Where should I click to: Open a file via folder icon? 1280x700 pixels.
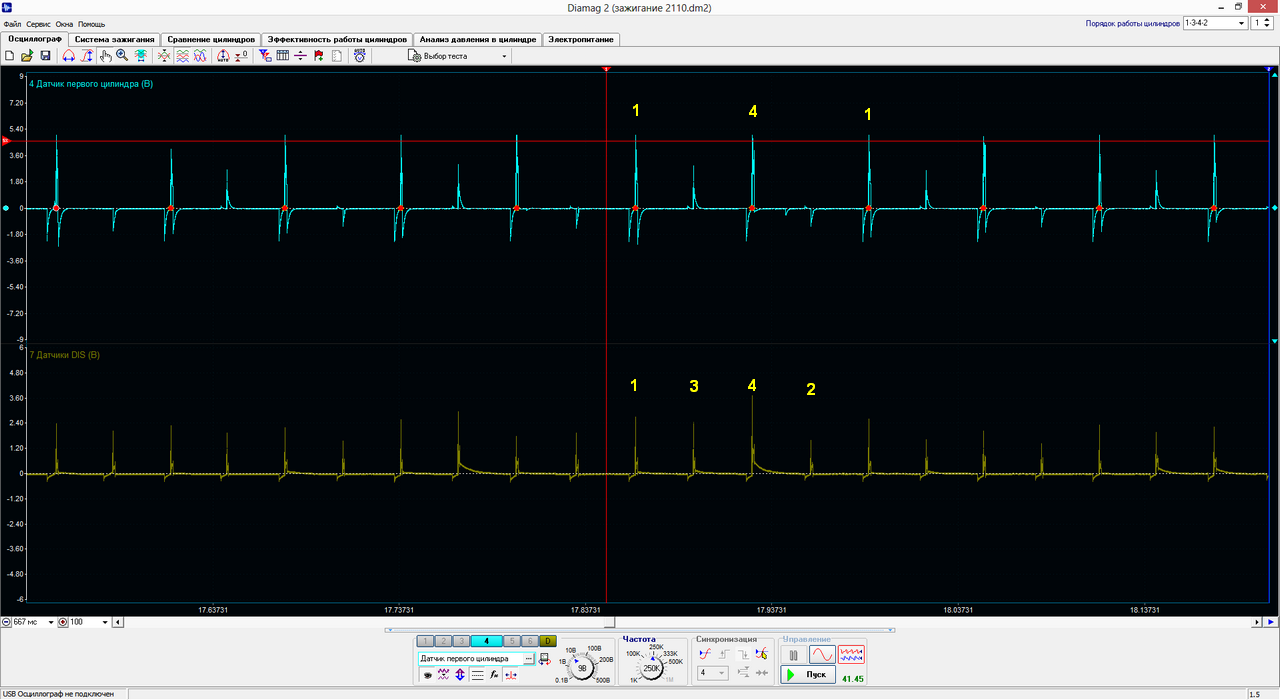(27, 56)
